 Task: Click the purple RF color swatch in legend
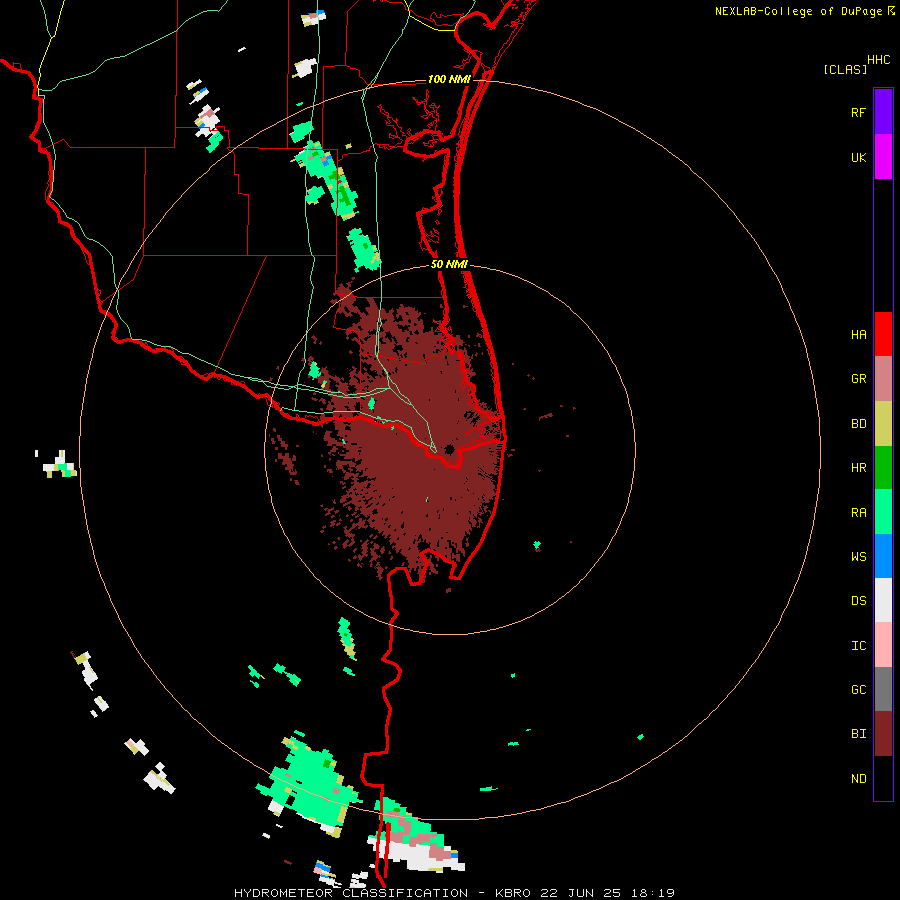pos(883,112)
